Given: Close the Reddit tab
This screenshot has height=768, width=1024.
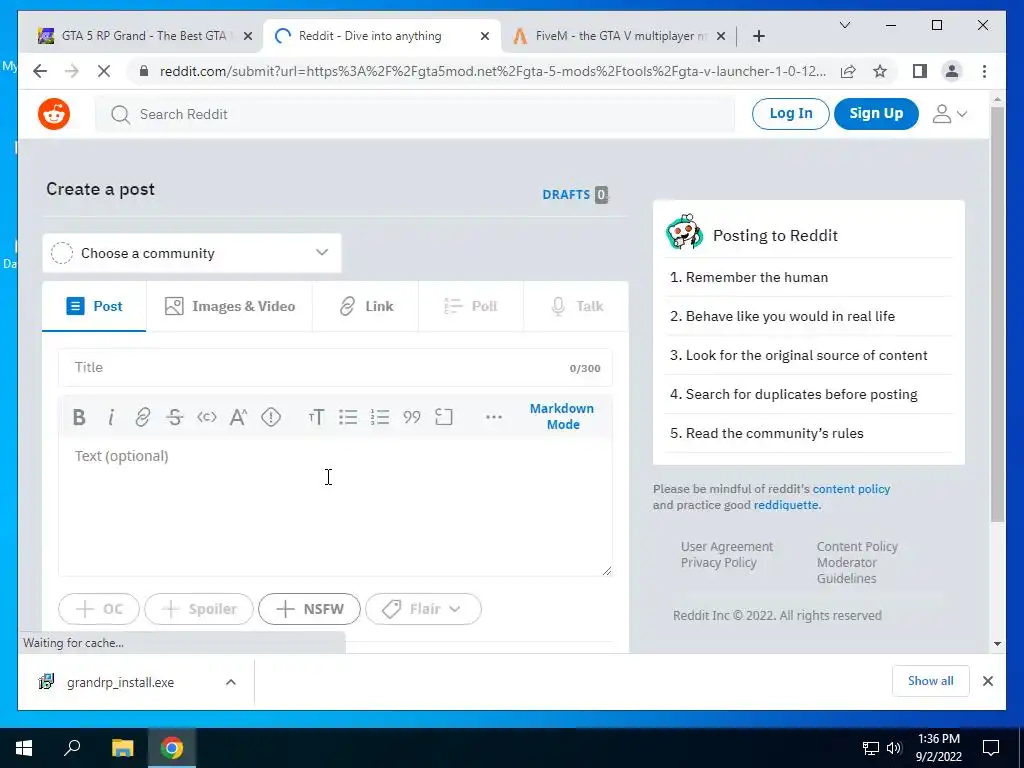Looking at the screenshot, I should pyautogui.click(x=485, y=36).
